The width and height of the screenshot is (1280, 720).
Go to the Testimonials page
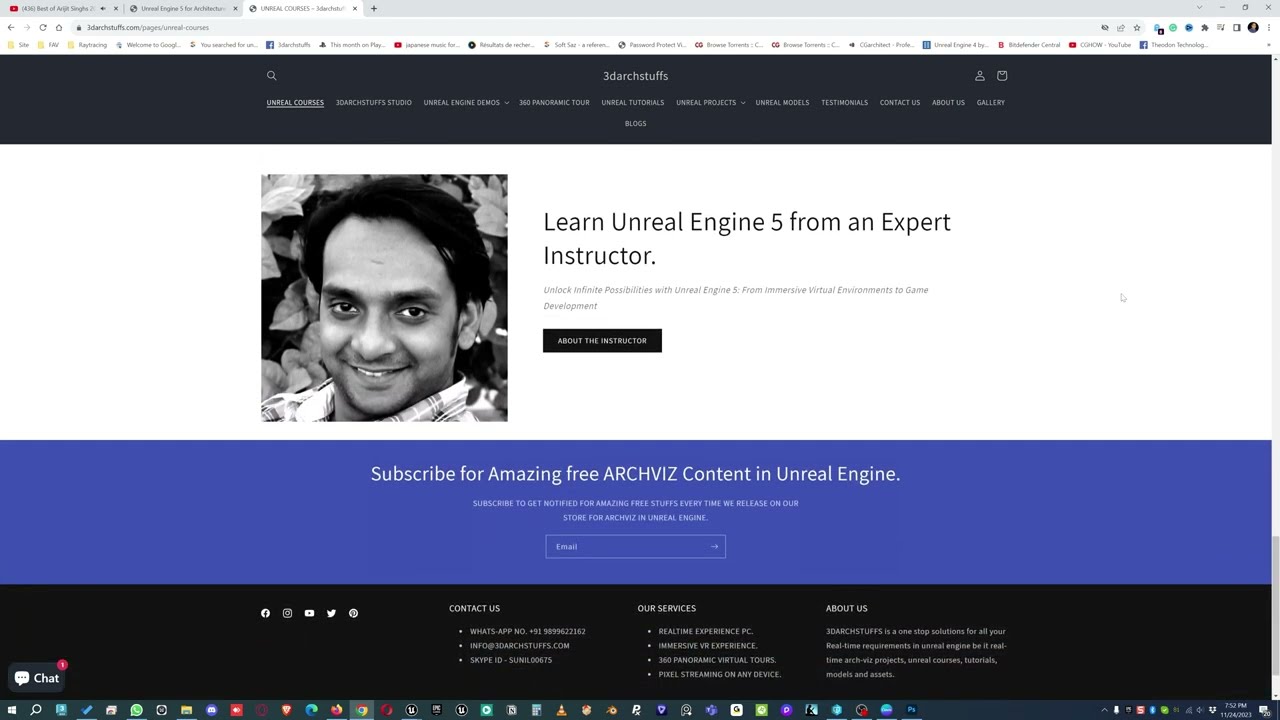click(x=844, y=102)
